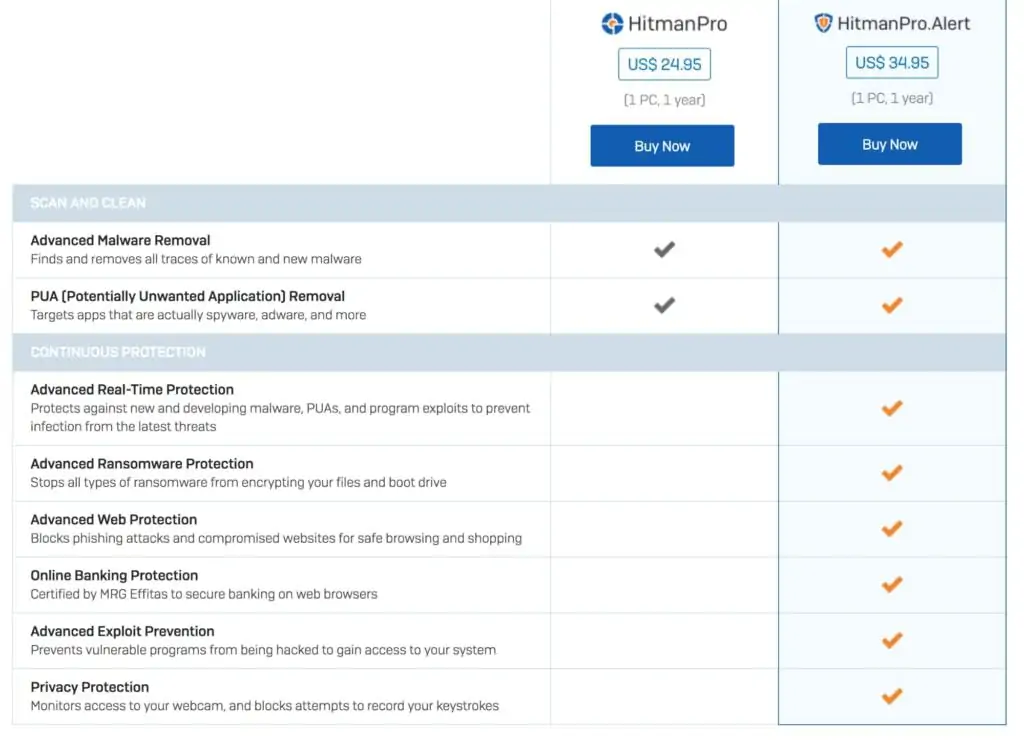Click 'Targets apps that are actually spyware' description
The image size is (1024, 740).
pos(198,315)
